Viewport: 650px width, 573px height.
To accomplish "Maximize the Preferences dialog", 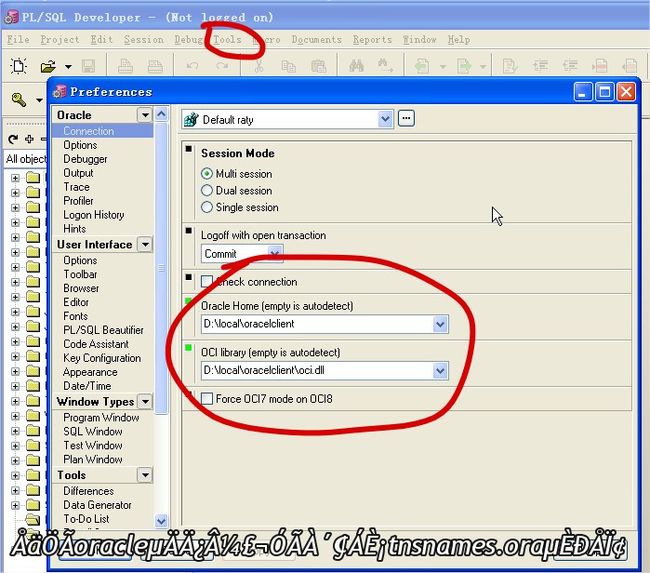I will (604, 92).
